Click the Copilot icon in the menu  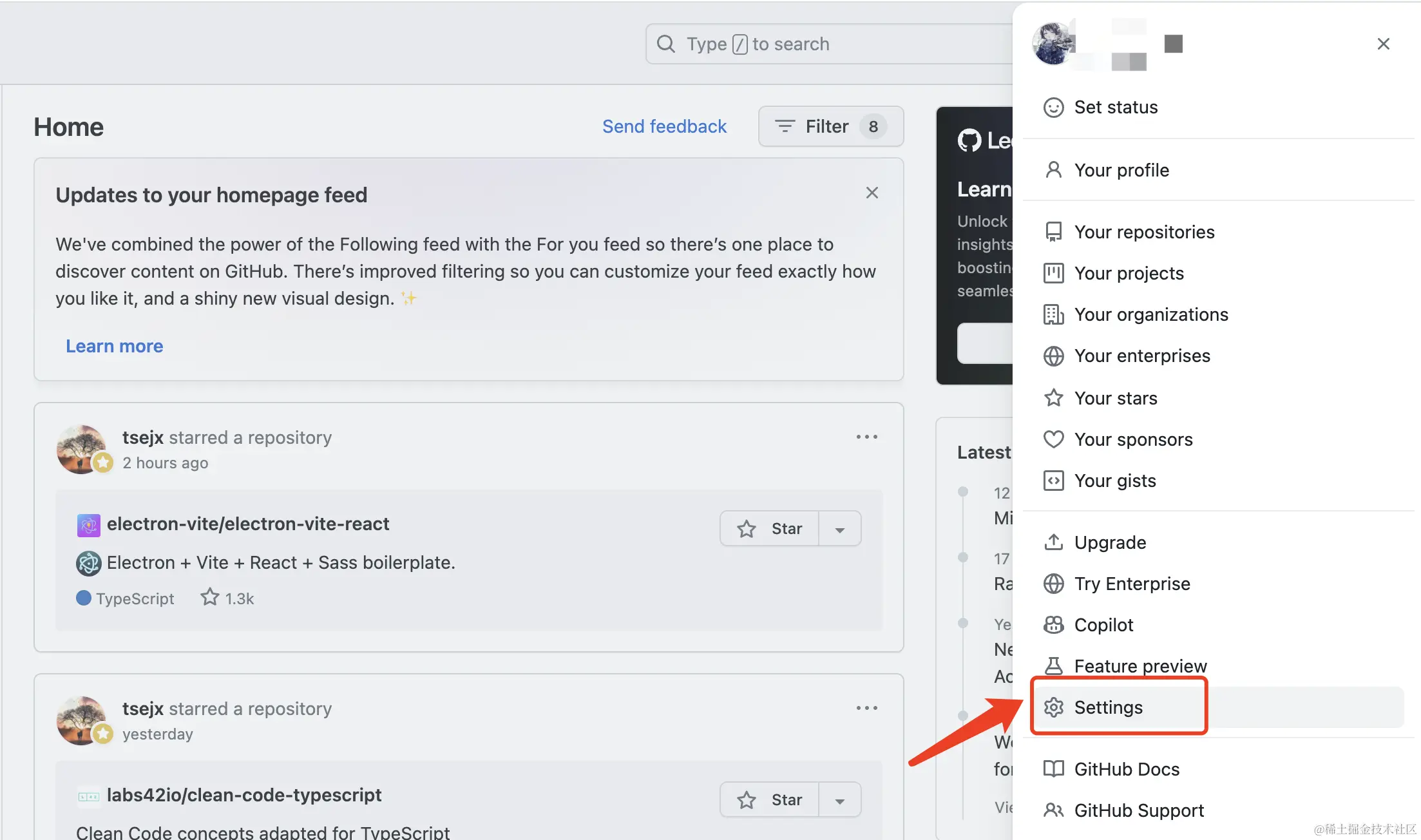(1053, 625)
